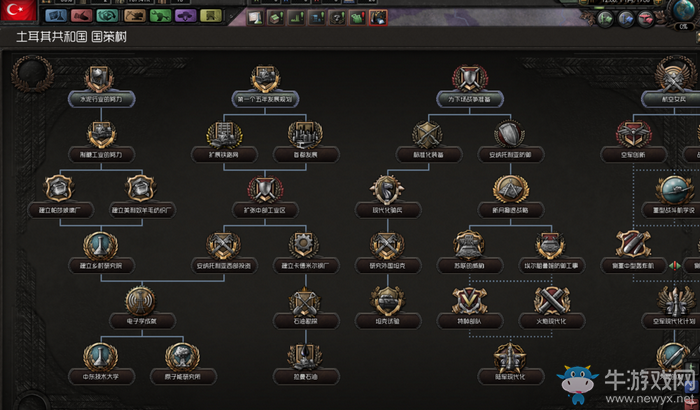
Task: Select the 原子能研究所 mushroom cloud focus icon
Action: pos(183,356)
